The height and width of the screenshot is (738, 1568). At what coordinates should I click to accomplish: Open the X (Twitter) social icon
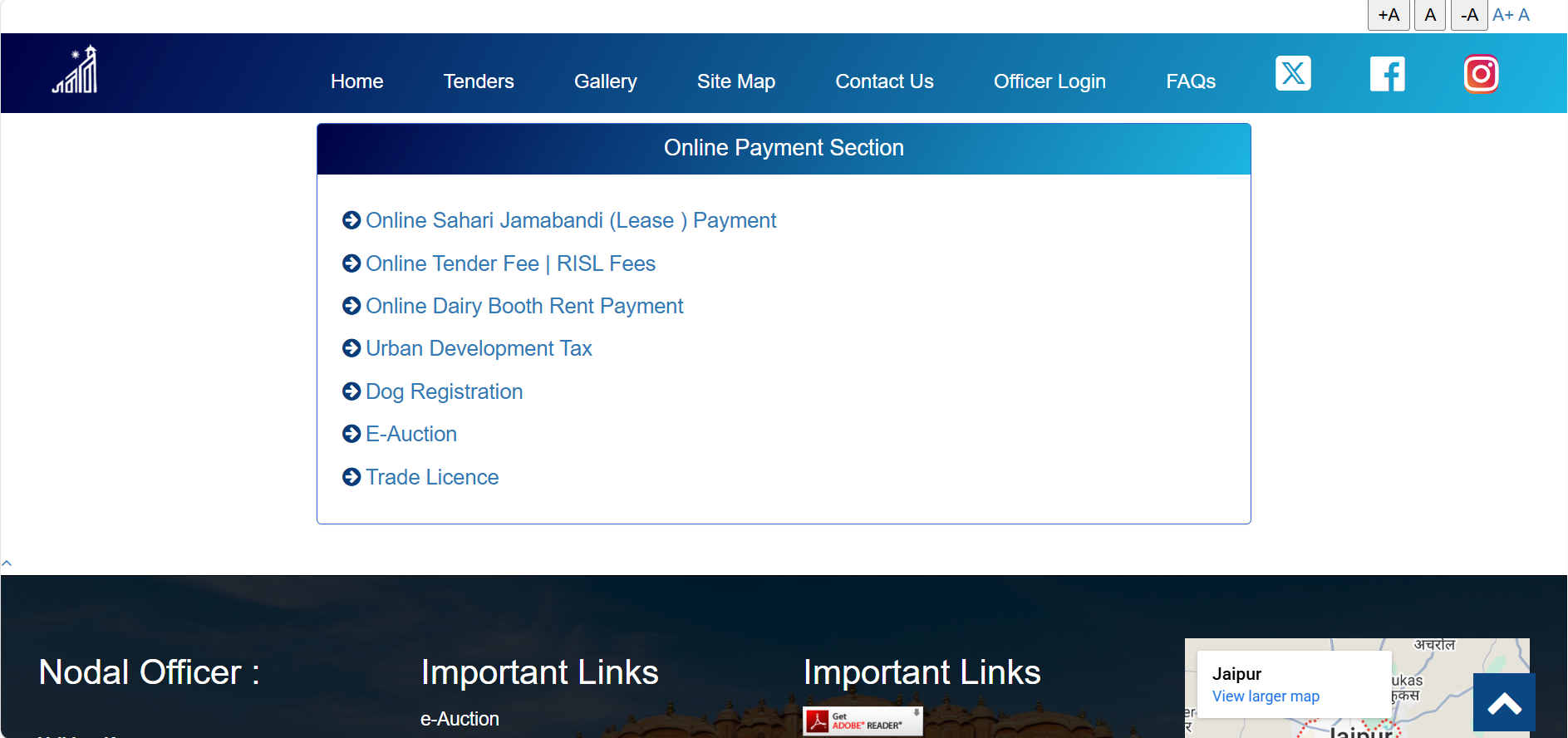(x=1293, y=74)
